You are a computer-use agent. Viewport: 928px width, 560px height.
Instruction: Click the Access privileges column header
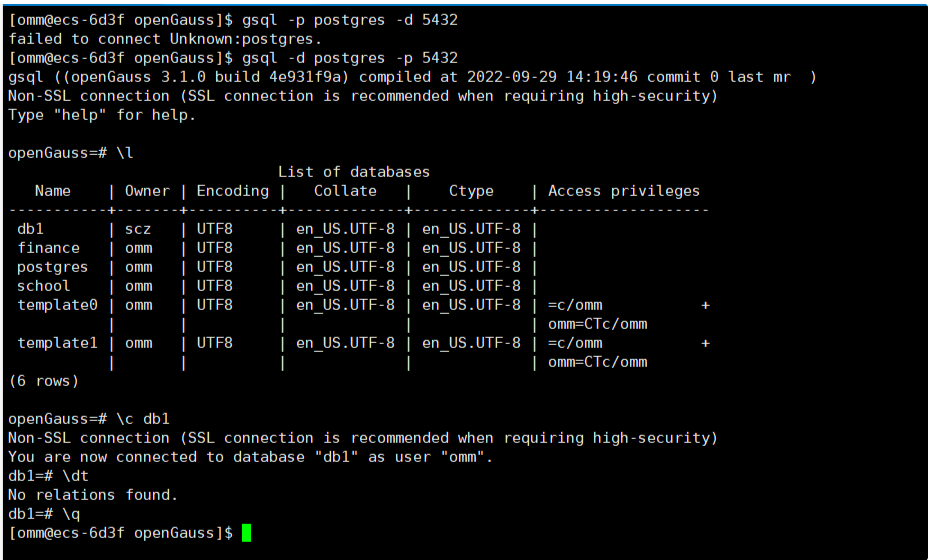click(x=624, y=191)
